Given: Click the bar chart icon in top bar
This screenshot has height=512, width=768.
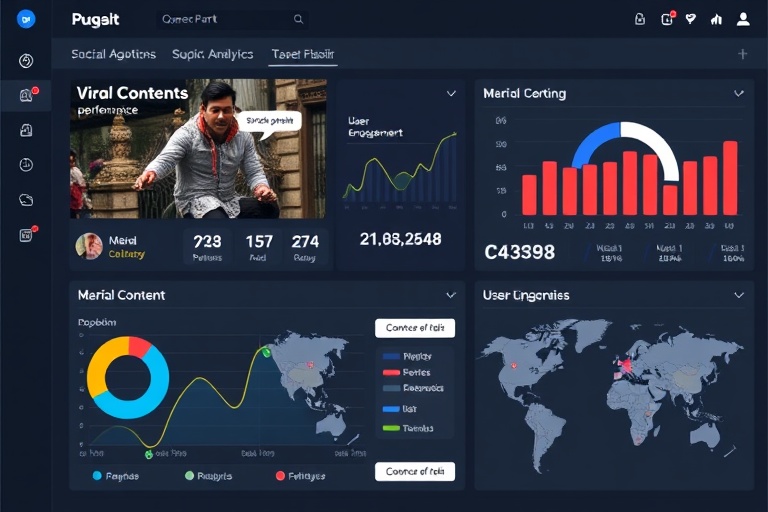Looking at the screenshot, I should click(x=716, y=19).
